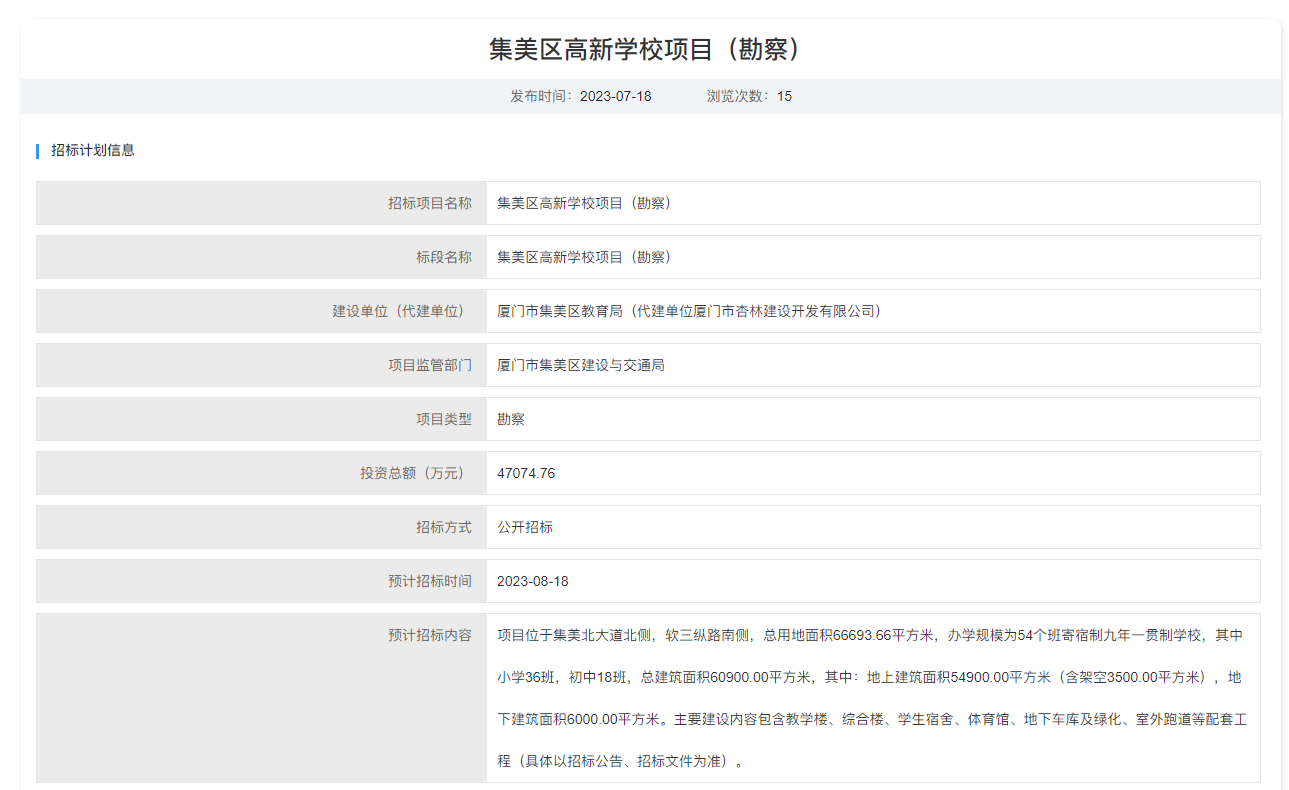
Task: Click the value text in 标段名称 row
Action: [584, 257]
